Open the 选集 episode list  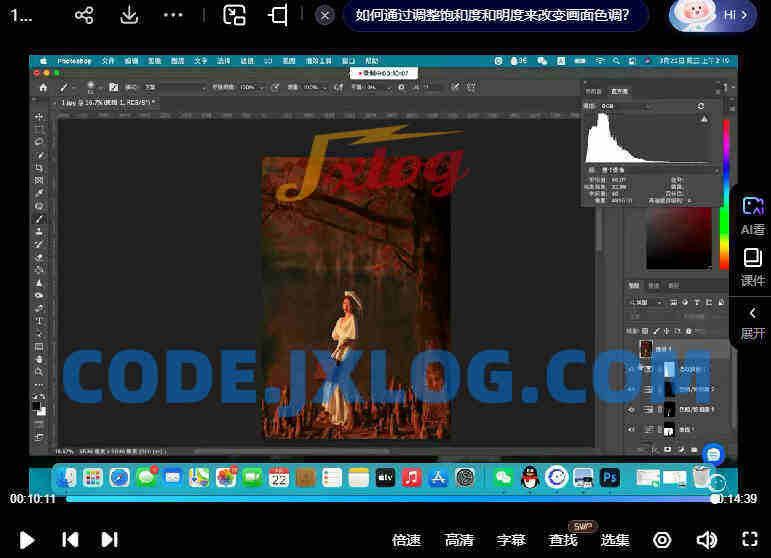pos(615,540)
